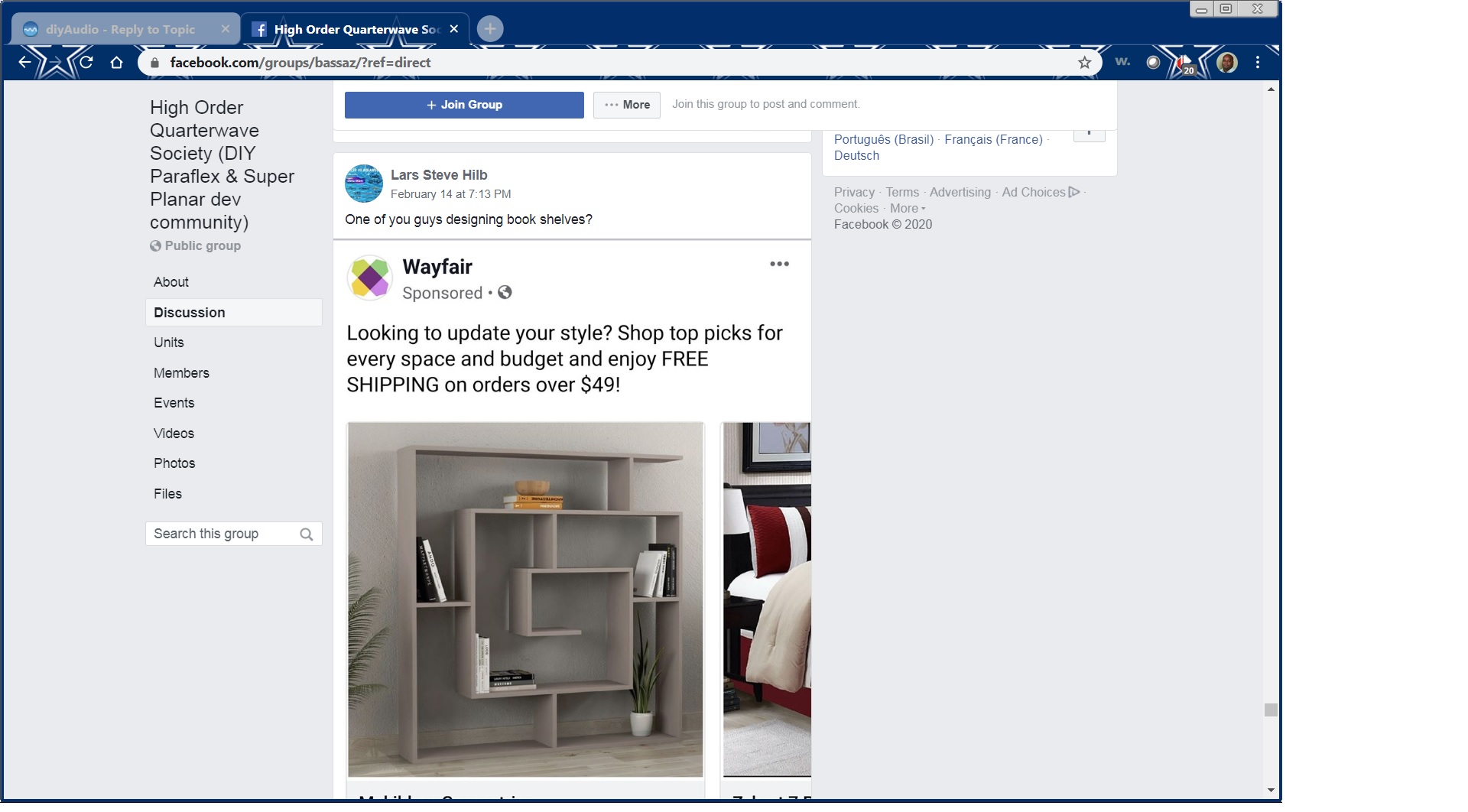1468x812 pixels.
Task: Expand the footer More links
Action: pos(908,208)
